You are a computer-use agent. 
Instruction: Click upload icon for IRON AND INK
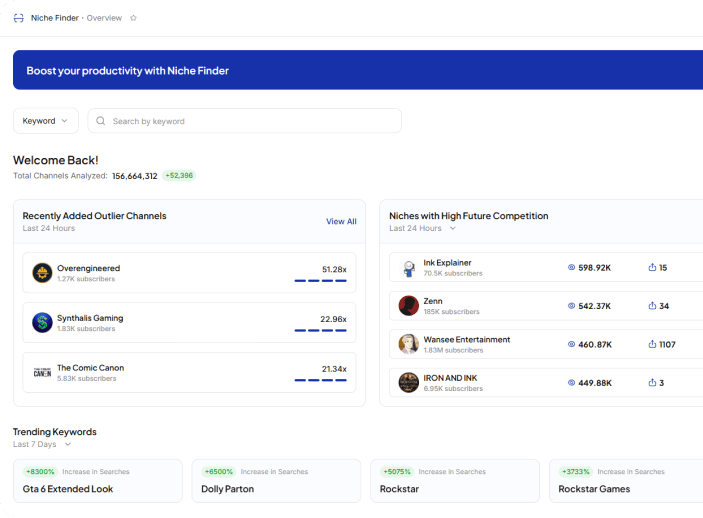point(652,383)
